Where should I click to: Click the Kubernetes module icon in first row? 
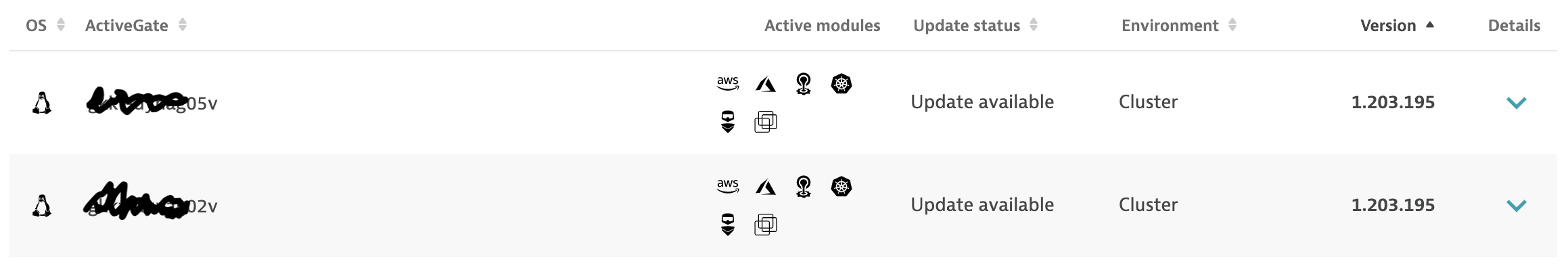(841, 84)
